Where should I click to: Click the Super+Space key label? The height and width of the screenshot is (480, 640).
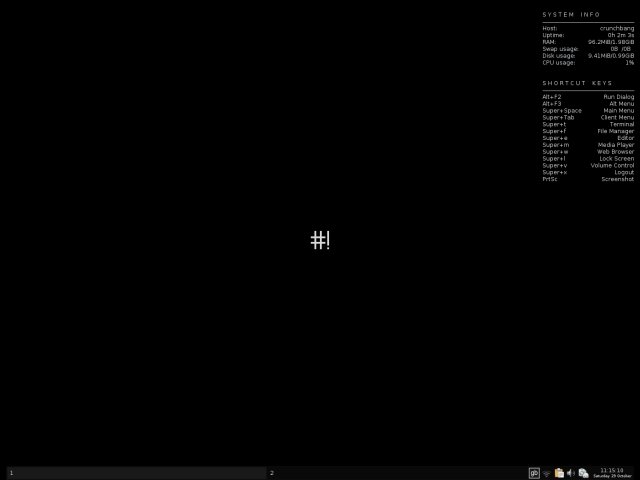click(562, 111)
